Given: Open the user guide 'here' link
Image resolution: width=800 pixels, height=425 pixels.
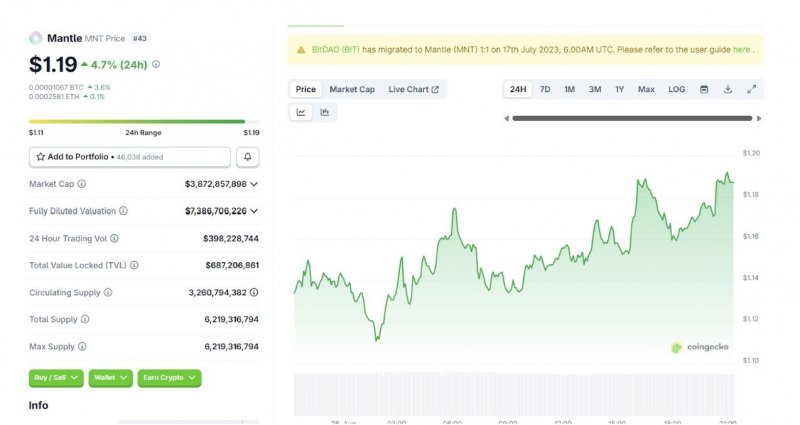Looking at the screenshot, I should coord(741,50).
